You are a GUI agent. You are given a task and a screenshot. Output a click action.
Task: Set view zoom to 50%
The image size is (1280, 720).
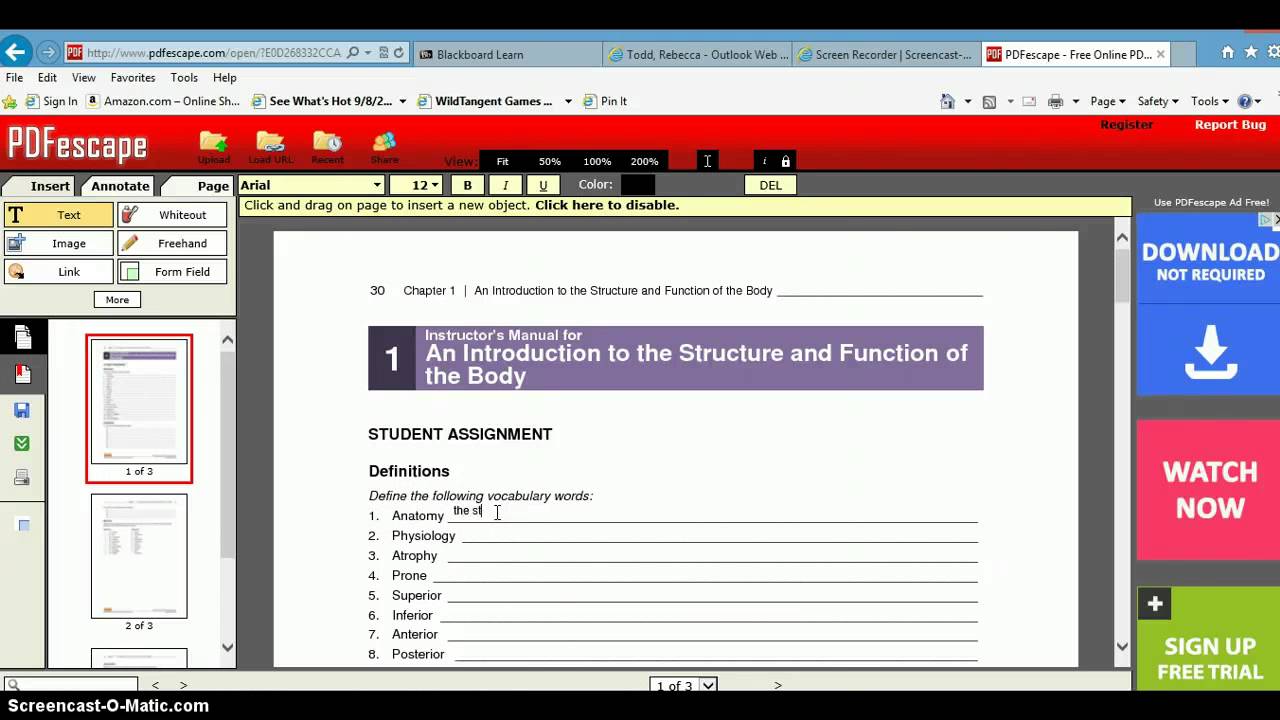[x=550, y=161]
